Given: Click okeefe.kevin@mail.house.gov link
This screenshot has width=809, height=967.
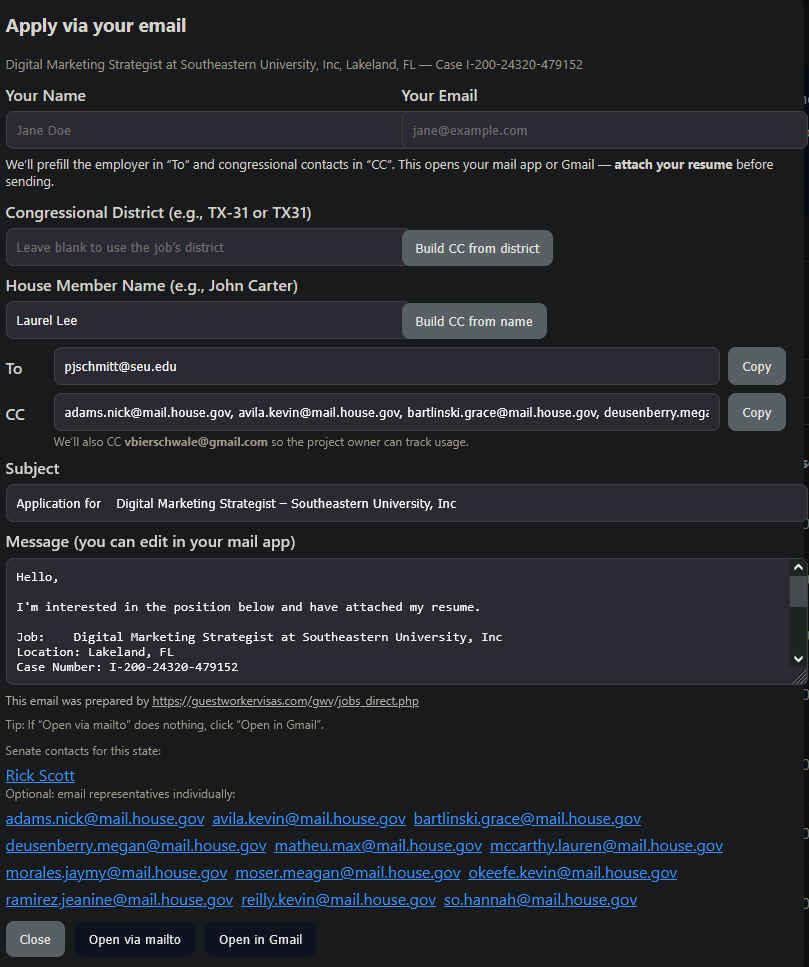Looking at the screenshot, I should coord(573,873).
